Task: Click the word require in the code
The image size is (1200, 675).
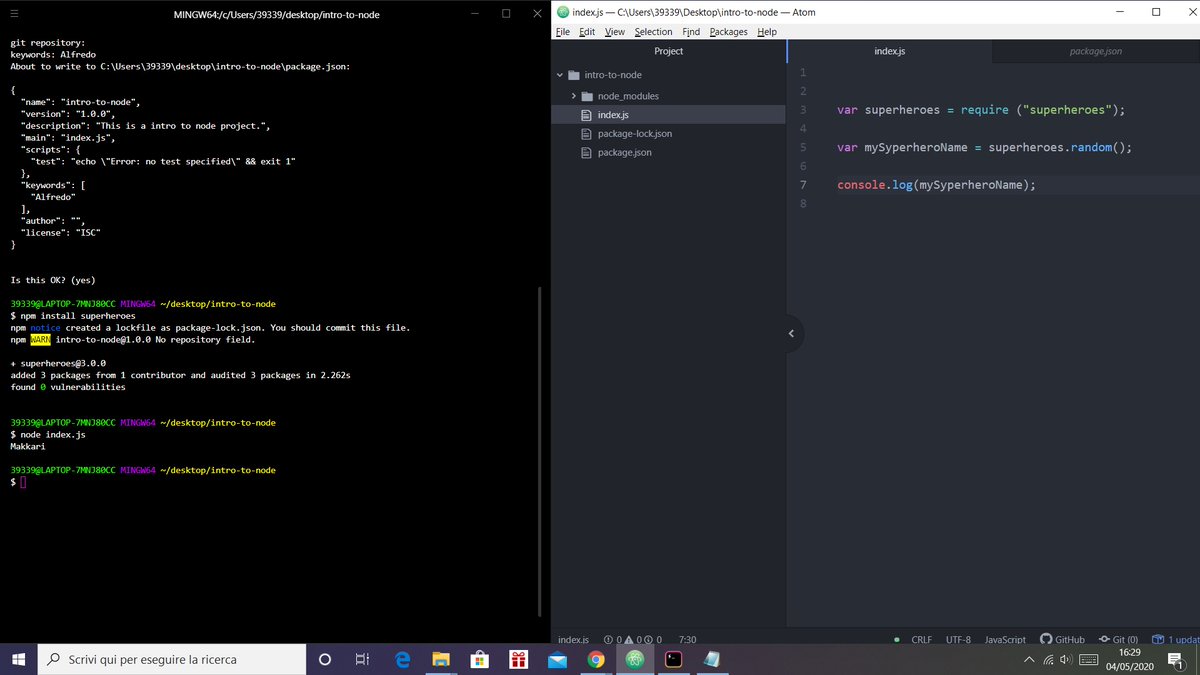Action: (x=985, y=110)
